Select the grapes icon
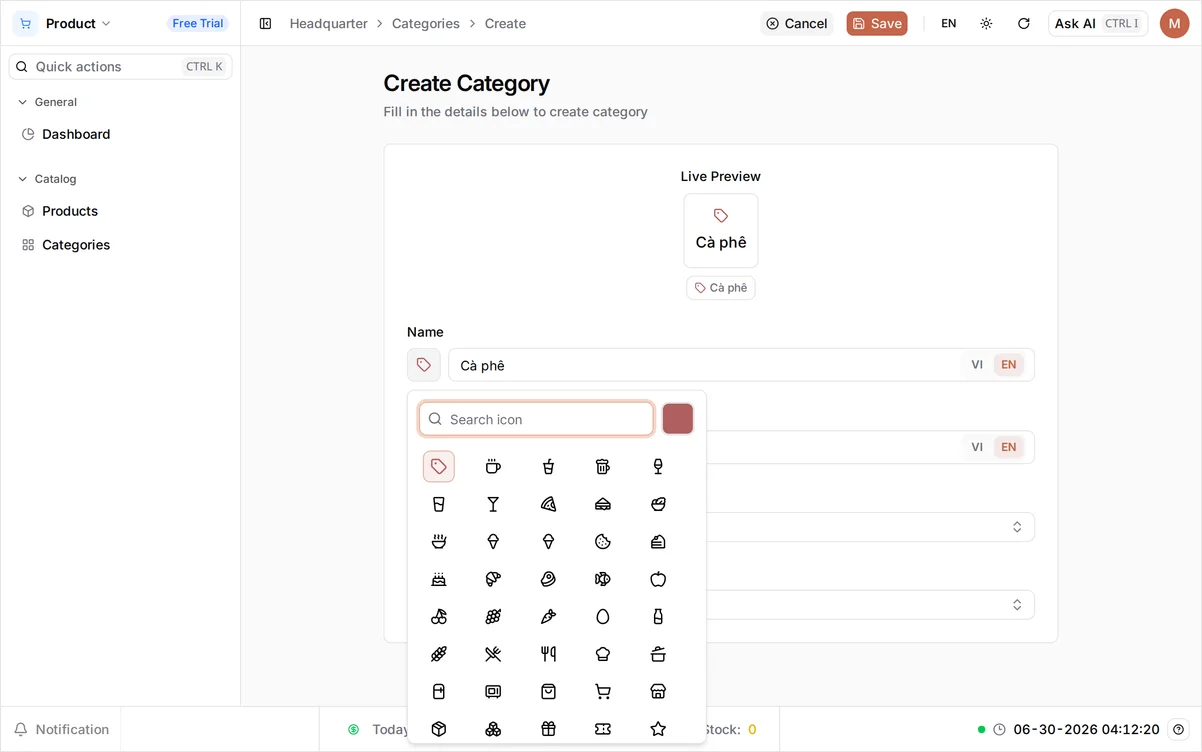The height and width of the screenshot is (752, 1202). [493, 617]
